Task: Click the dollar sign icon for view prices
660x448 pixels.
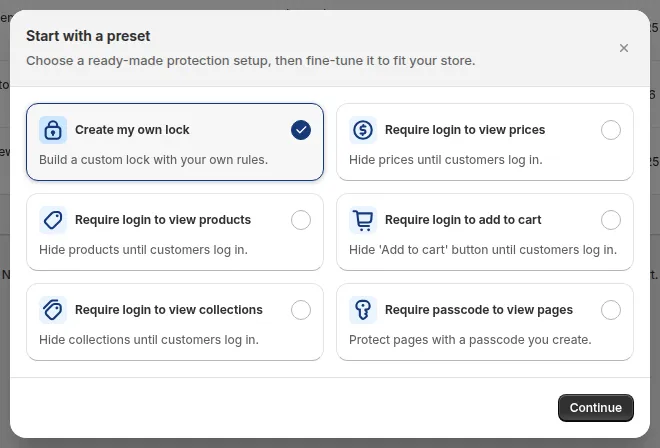Action: (x=363, y=130)
